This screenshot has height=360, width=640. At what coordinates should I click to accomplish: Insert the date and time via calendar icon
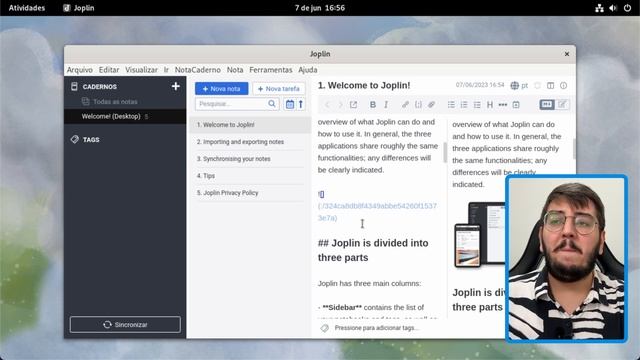516,104
